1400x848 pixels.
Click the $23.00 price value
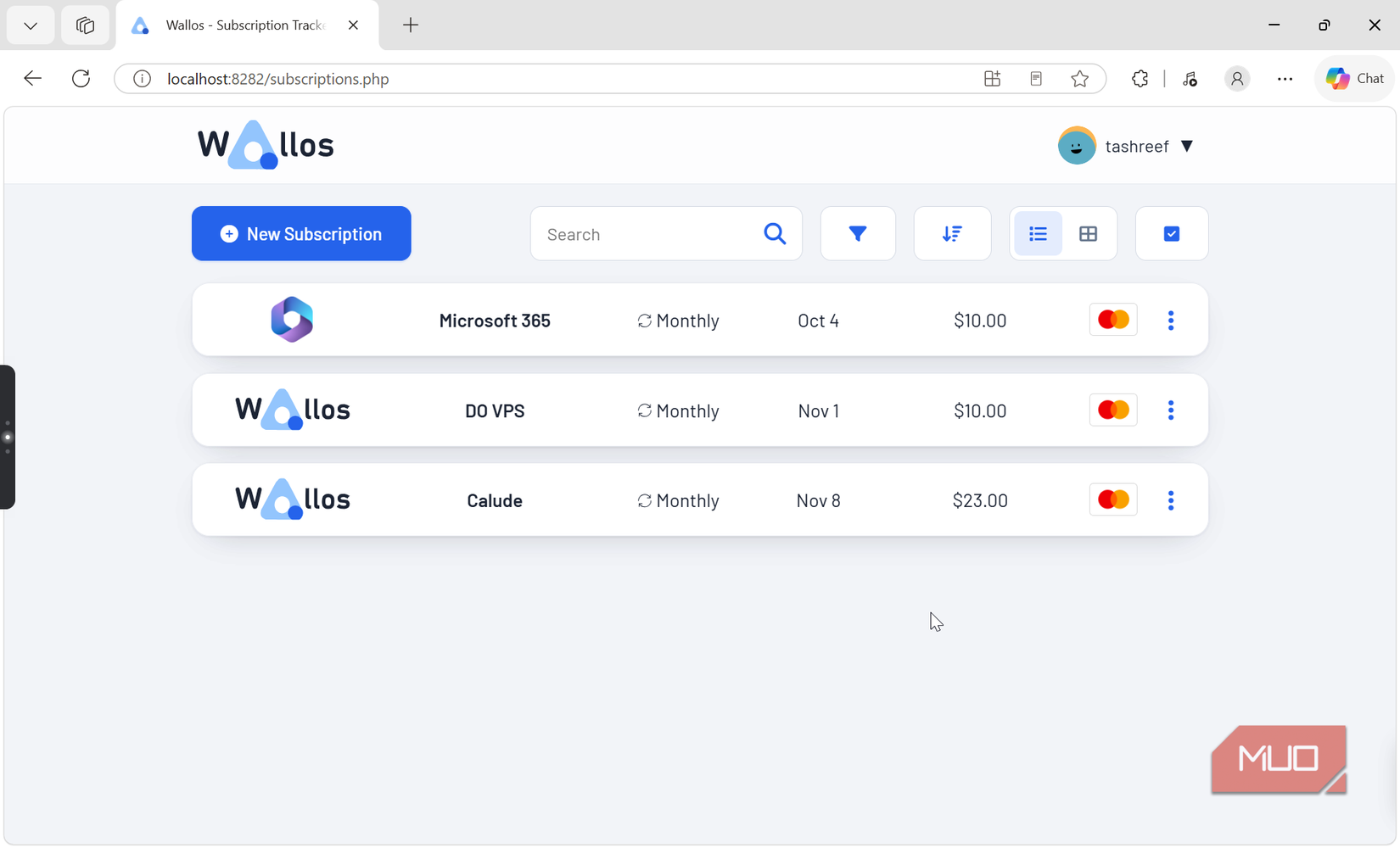point(980,500)
